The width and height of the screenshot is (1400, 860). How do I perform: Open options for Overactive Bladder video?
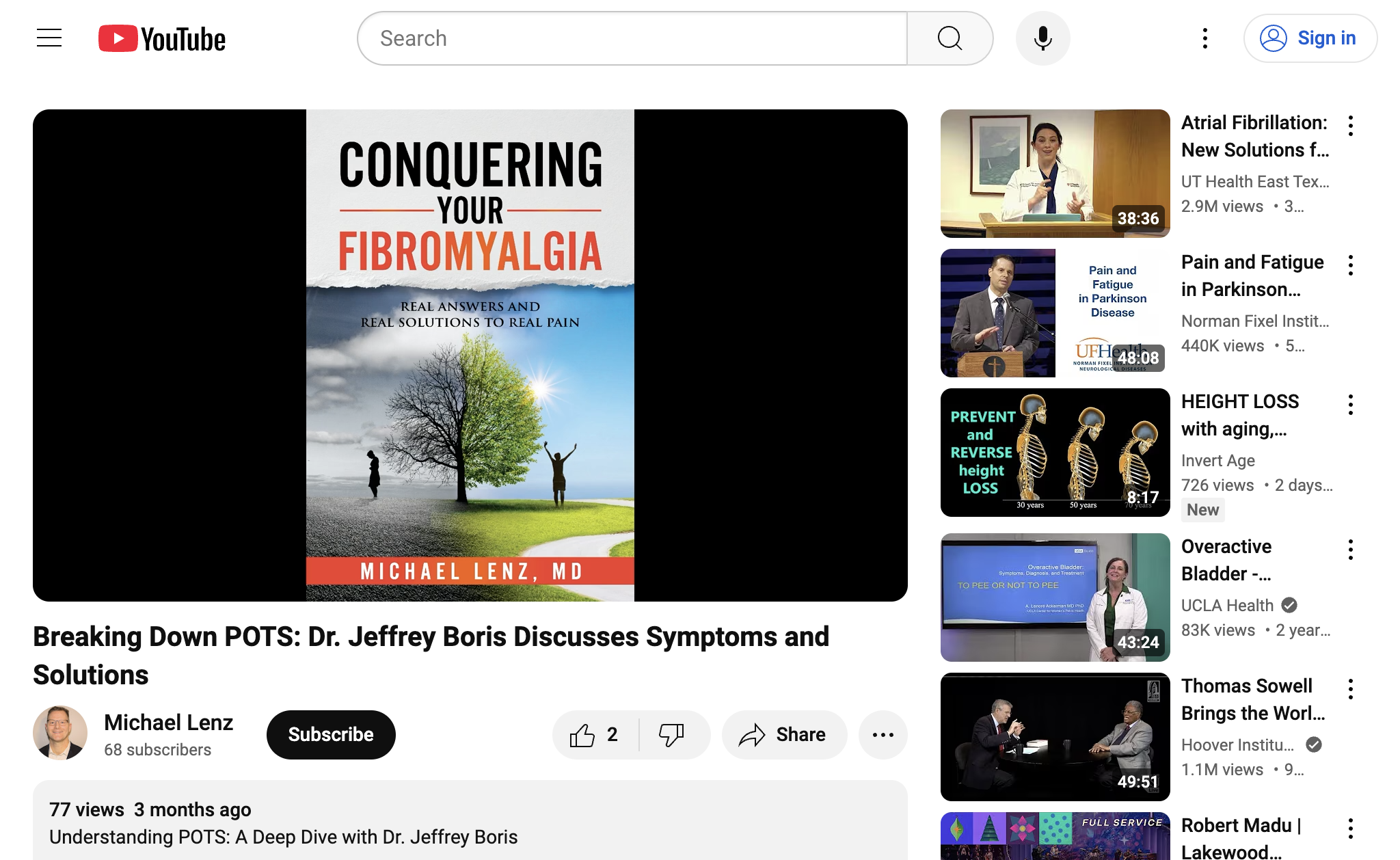1351,550
